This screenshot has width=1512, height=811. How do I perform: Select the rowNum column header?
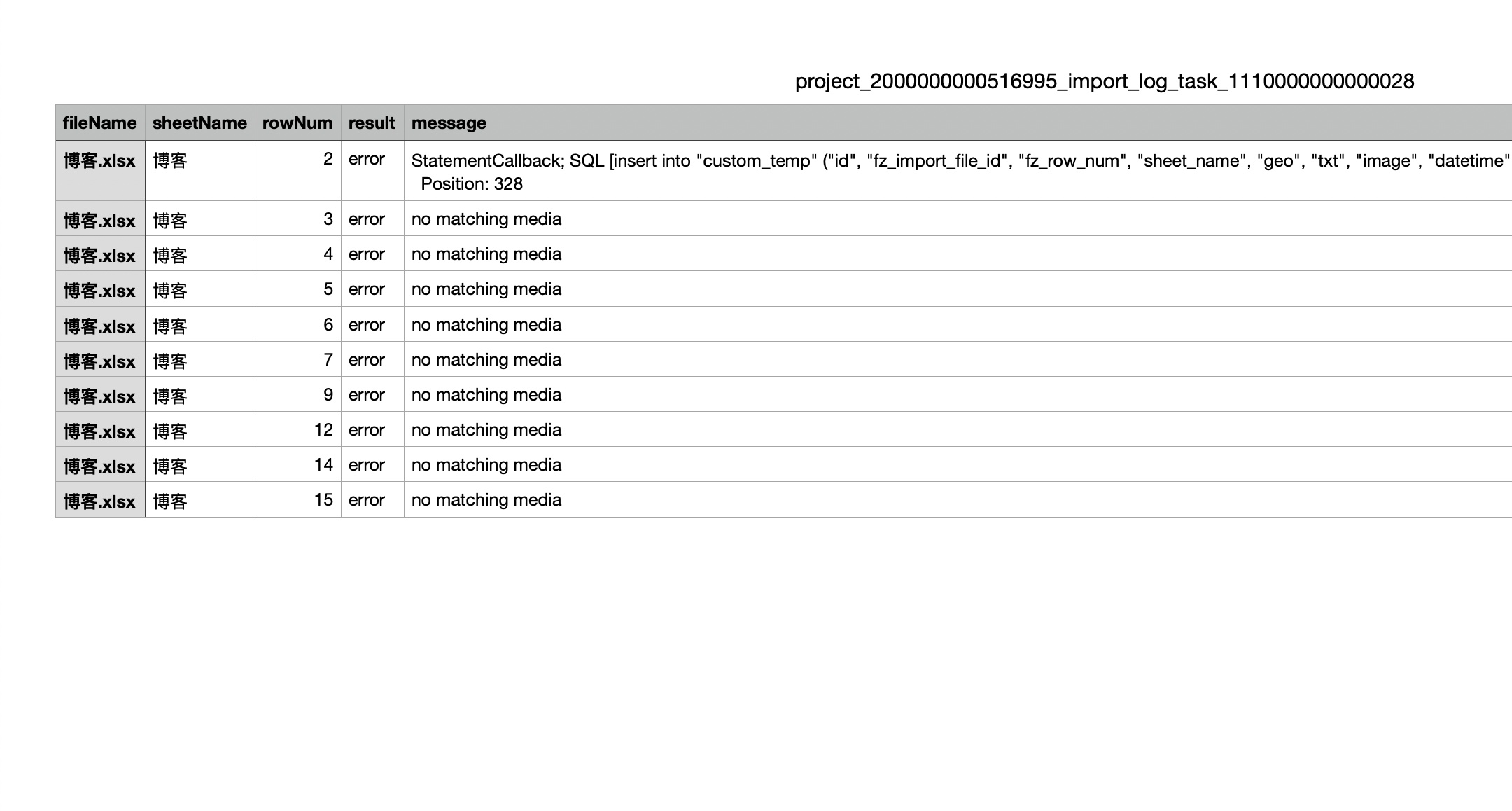pyautogui.click(x=297, y=123)
